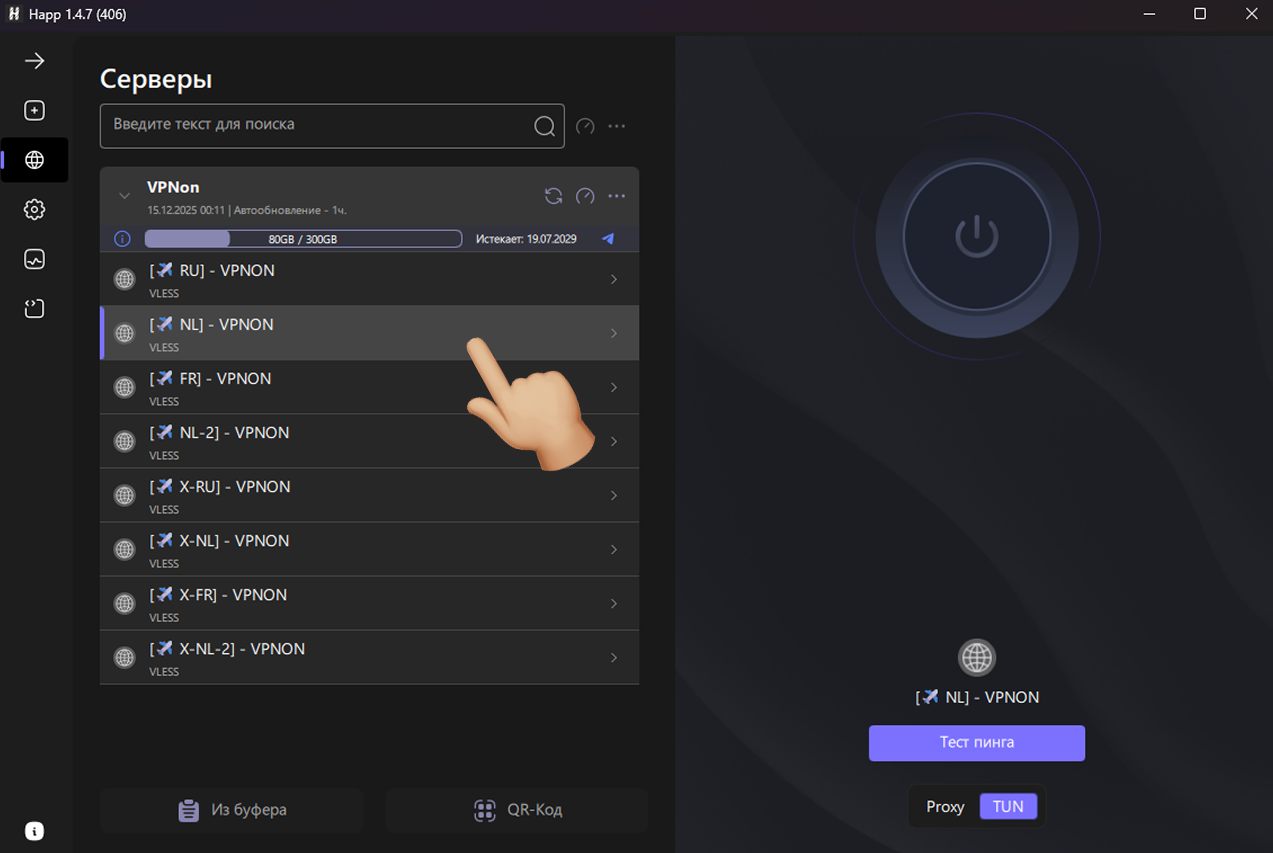1273x853 pixels.
Task: Click the Тест пинга button
Action: [977, 743]
